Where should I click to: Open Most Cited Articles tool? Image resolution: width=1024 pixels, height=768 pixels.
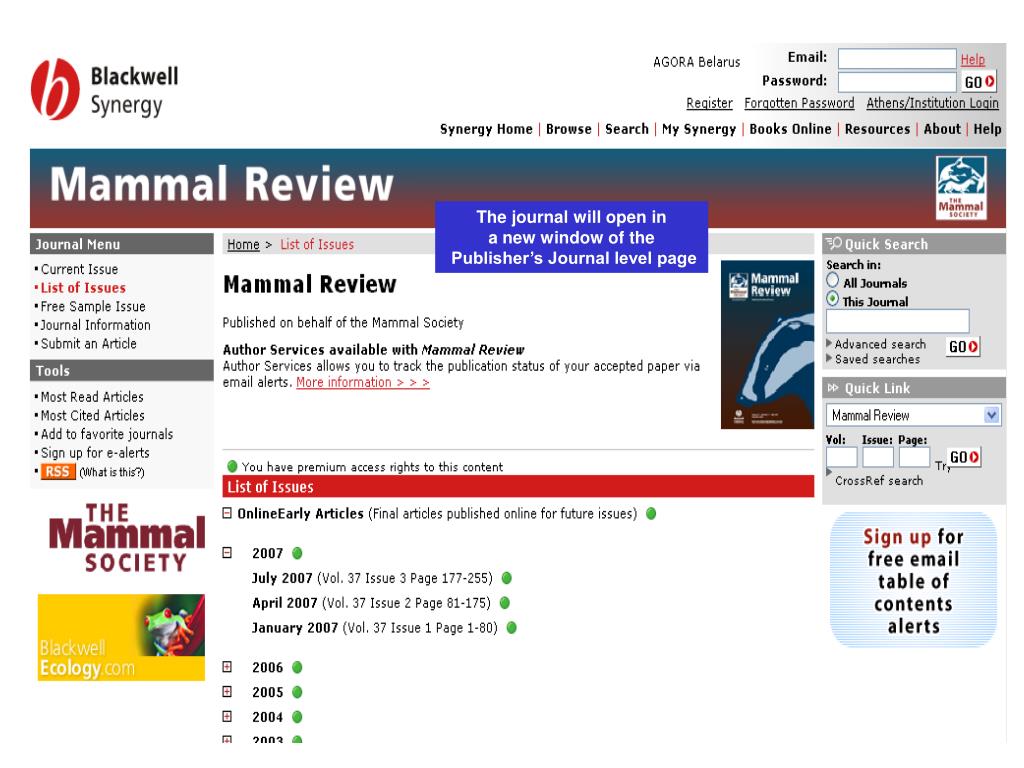coord(93,415)
